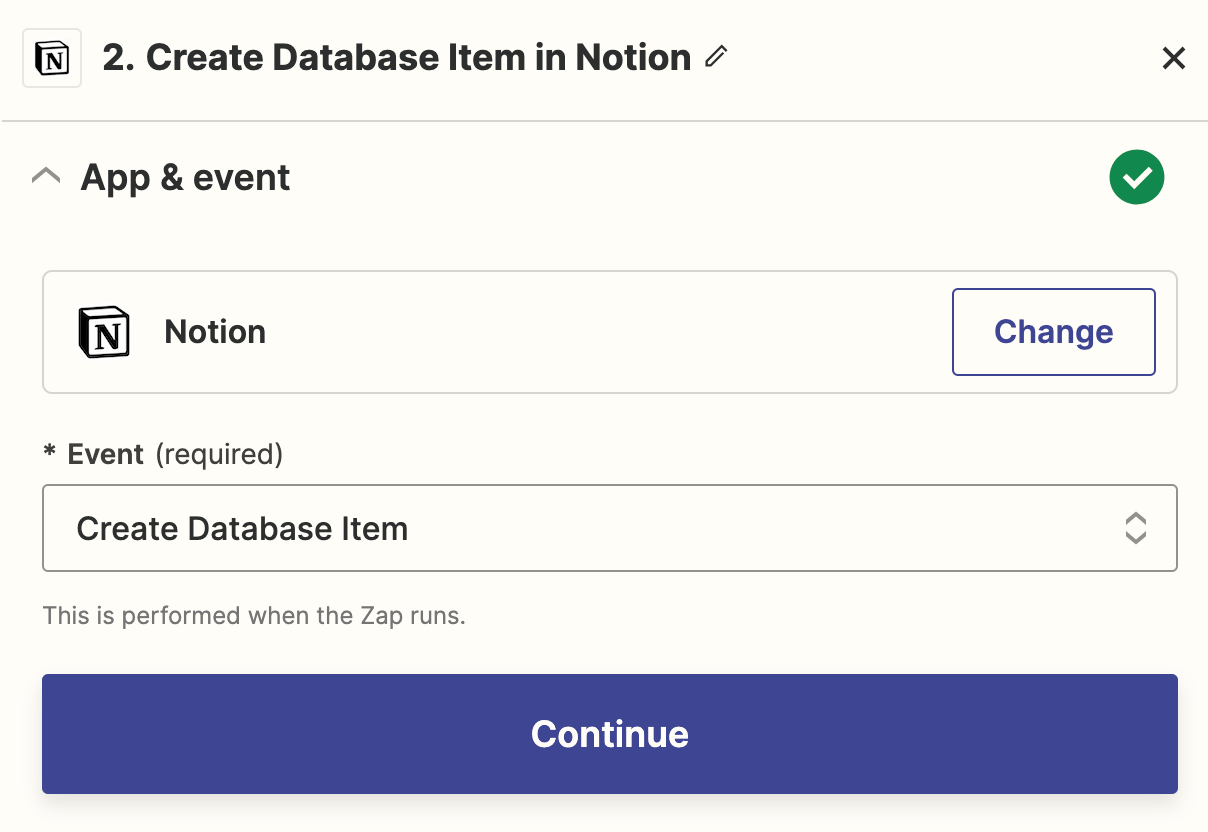Open the Event dropdown field
This screenshot has height=832, width=1208.
pos(609,528)
